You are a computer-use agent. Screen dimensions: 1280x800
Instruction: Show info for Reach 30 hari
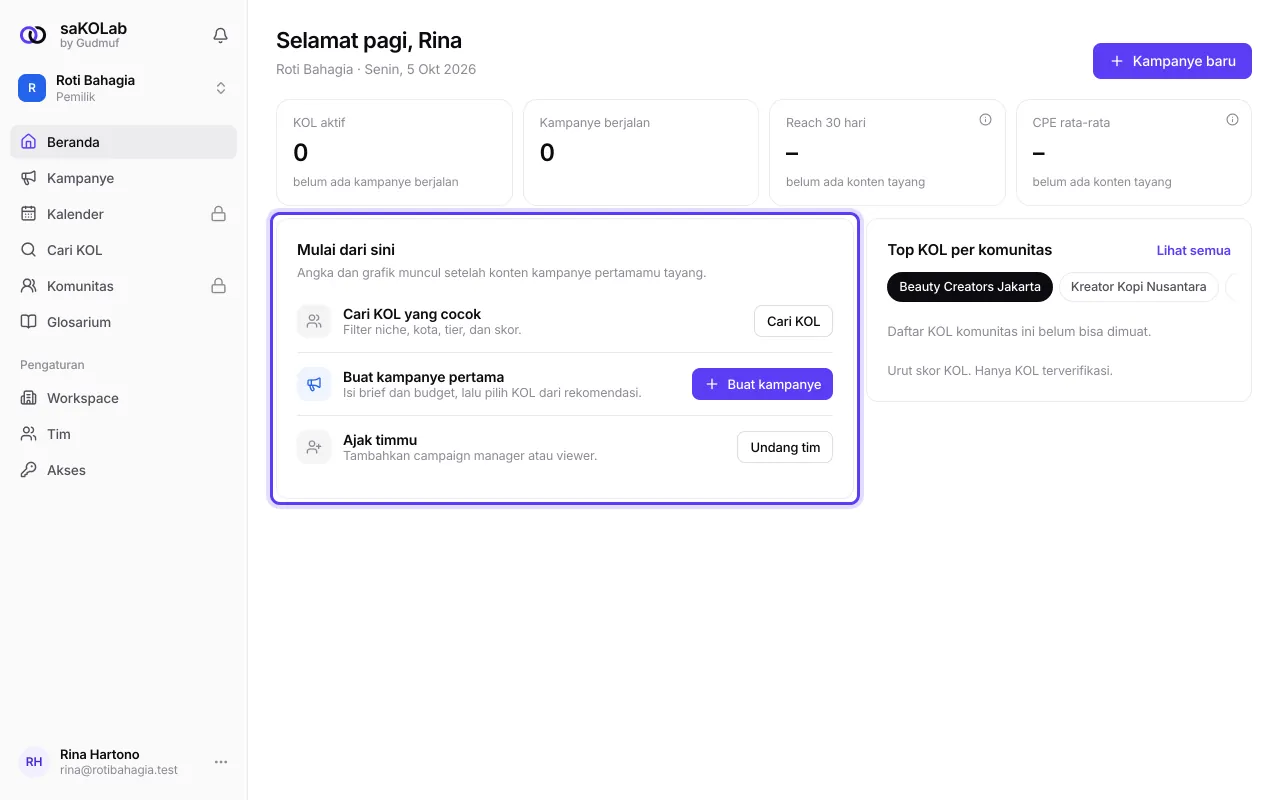pyautogui.click(x=985, y=120)
